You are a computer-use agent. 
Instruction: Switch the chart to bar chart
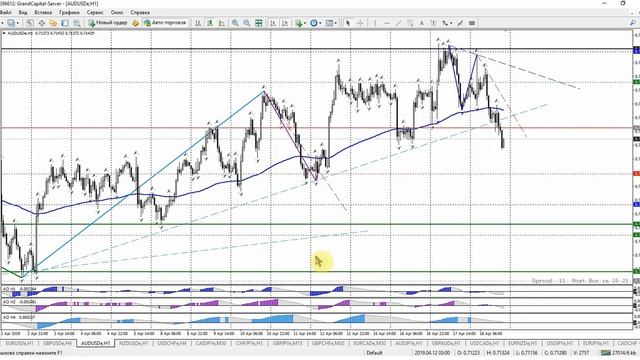click(x=198, y=23)
